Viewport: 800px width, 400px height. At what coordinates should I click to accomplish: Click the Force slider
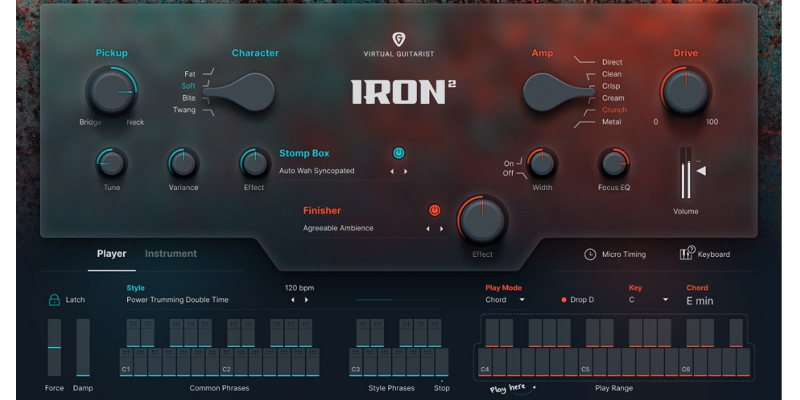coord(54,348)
